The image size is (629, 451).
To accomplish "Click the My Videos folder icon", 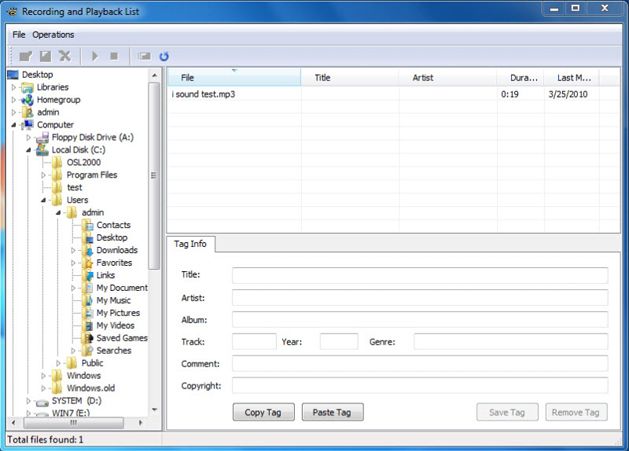I will click(x=87, y=325).
